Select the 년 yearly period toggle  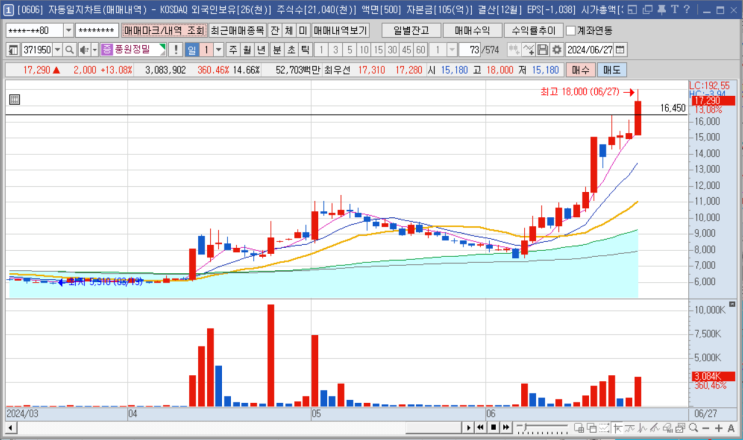click(x=261, y=50)
